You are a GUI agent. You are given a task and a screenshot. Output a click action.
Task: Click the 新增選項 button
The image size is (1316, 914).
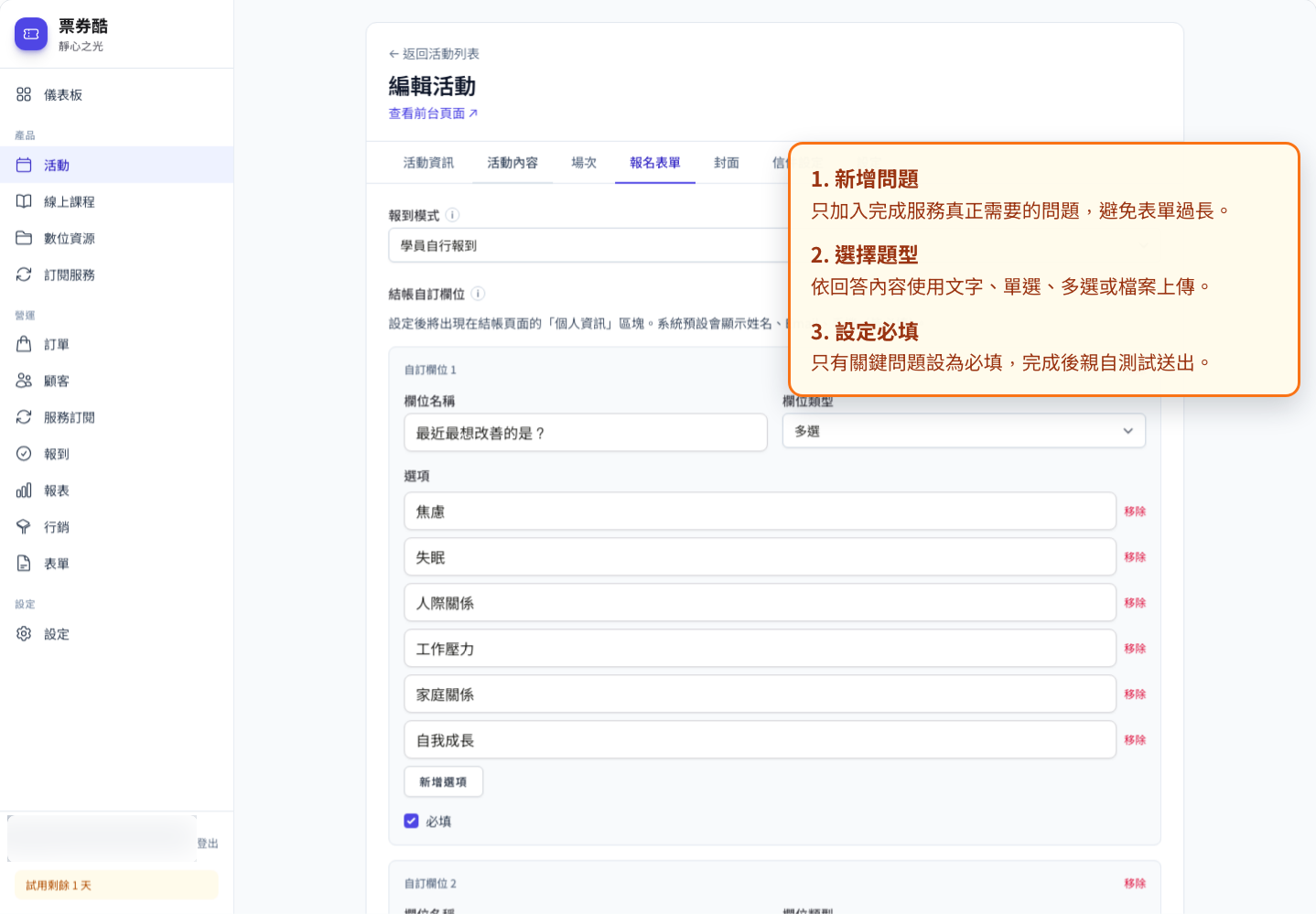pos(444,781)
